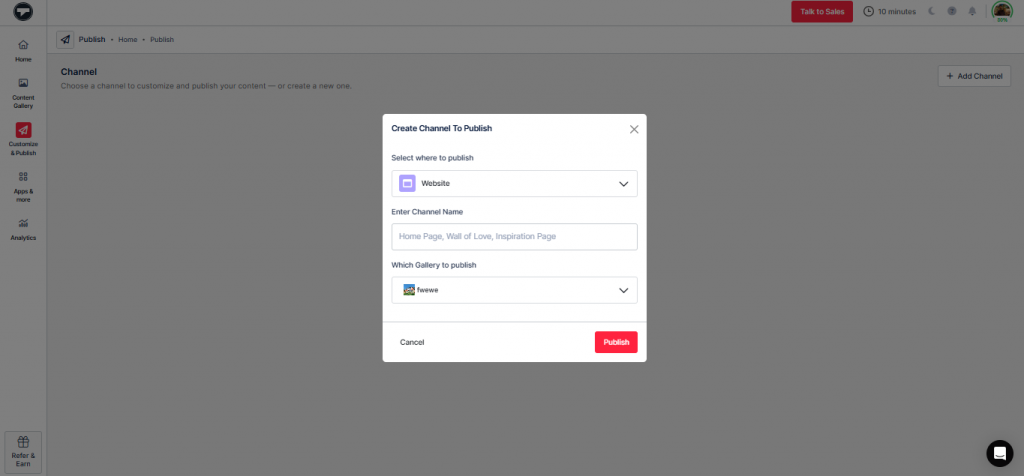This screenshot has height=476, width=1024.
Task: Click the Enter Channel Name field
Action: (x=514, y=237)
